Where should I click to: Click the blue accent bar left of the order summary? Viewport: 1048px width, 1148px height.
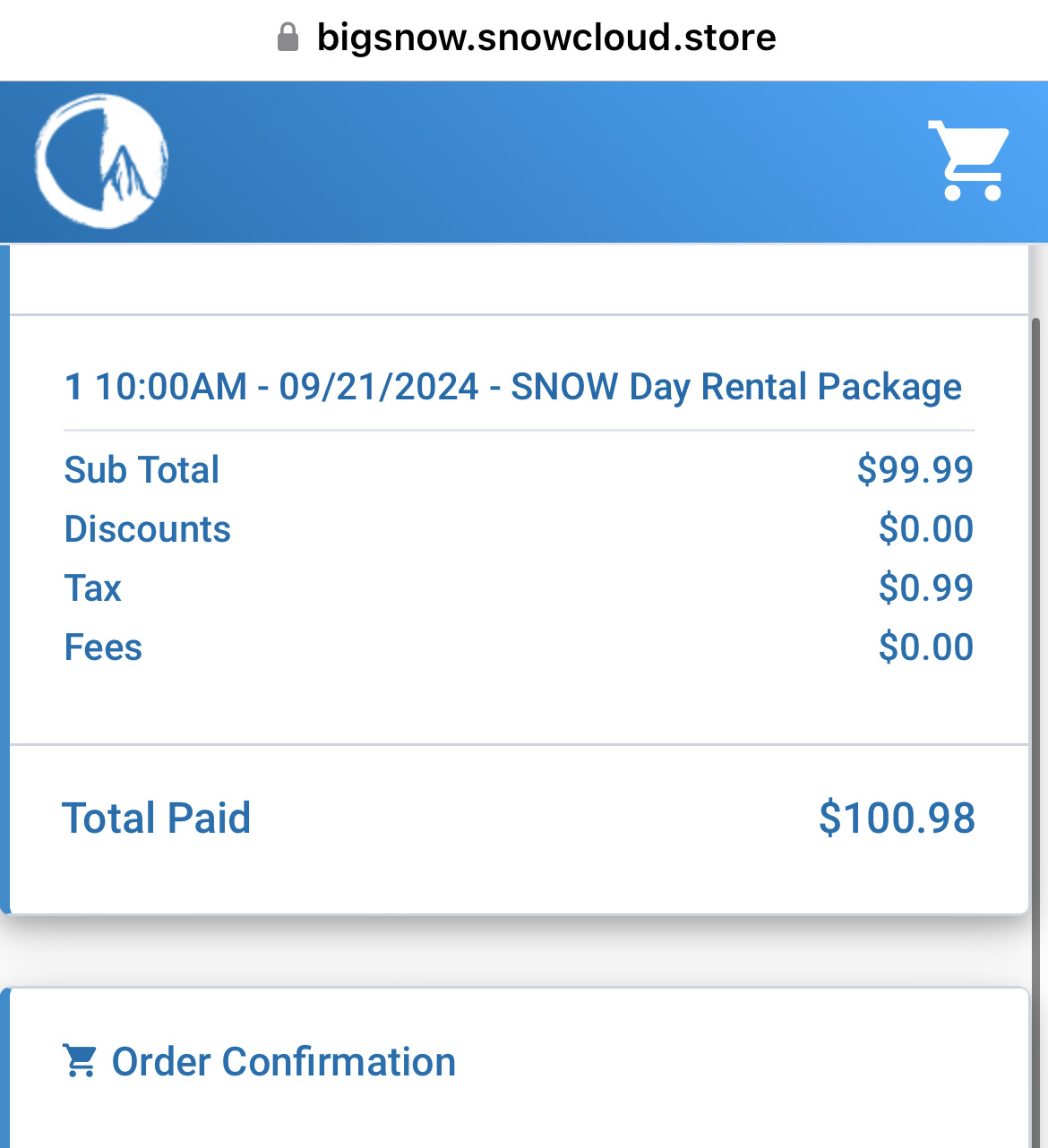(x=4, y=582)
